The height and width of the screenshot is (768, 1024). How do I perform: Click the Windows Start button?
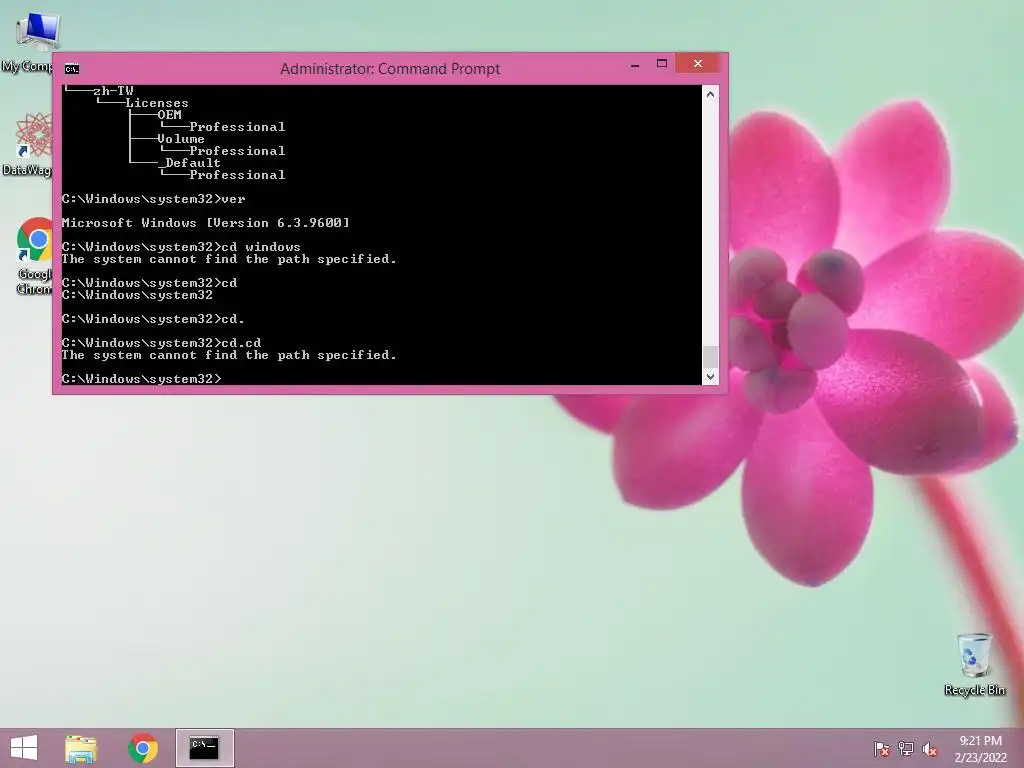24,748
